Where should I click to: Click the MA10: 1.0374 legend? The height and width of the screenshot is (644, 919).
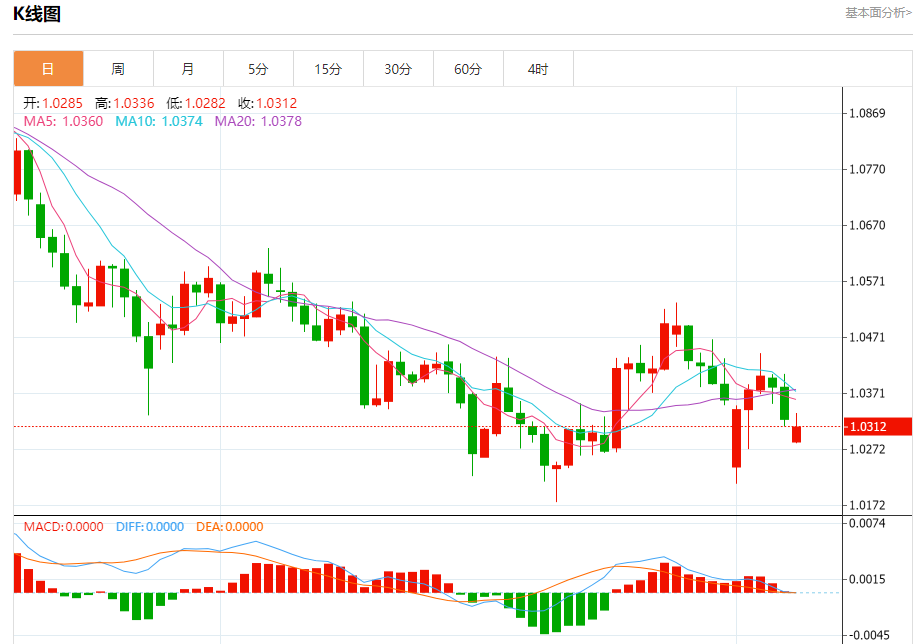tap(159, 121)
